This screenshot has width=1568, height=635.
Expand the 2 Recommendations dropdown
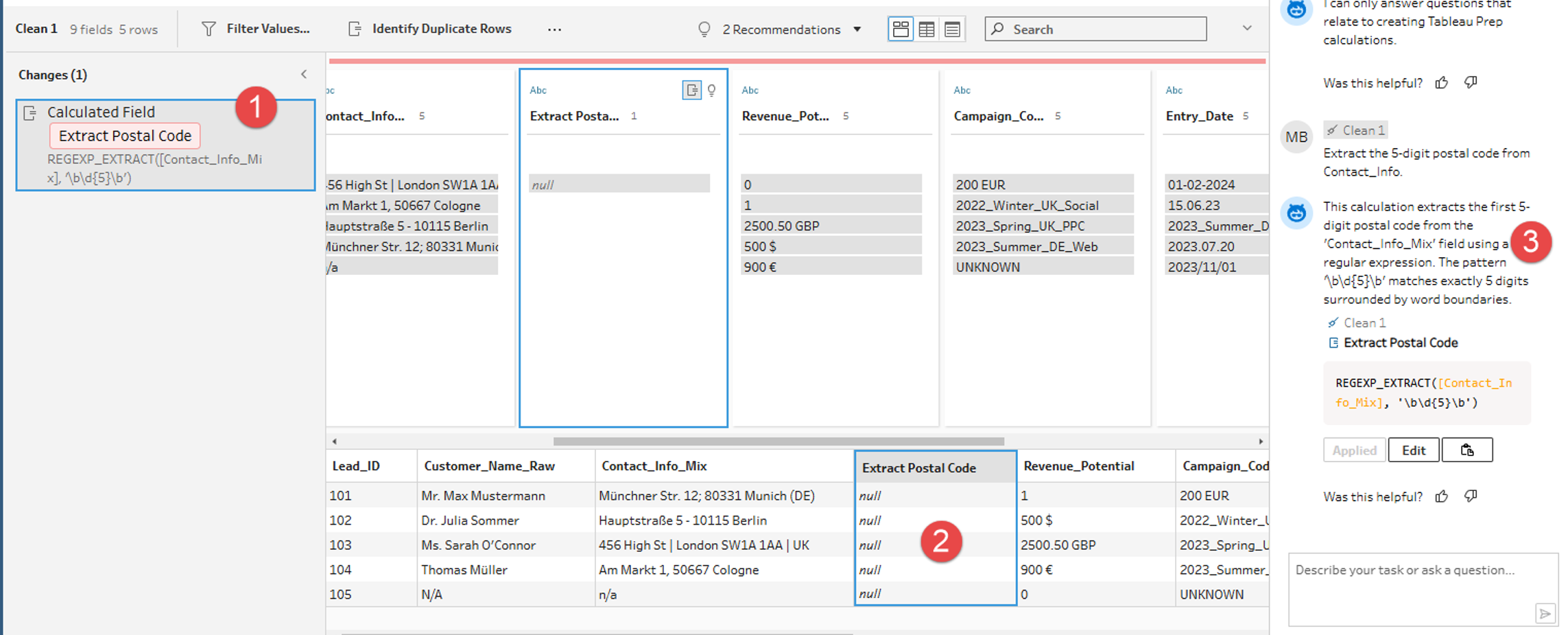857,29
